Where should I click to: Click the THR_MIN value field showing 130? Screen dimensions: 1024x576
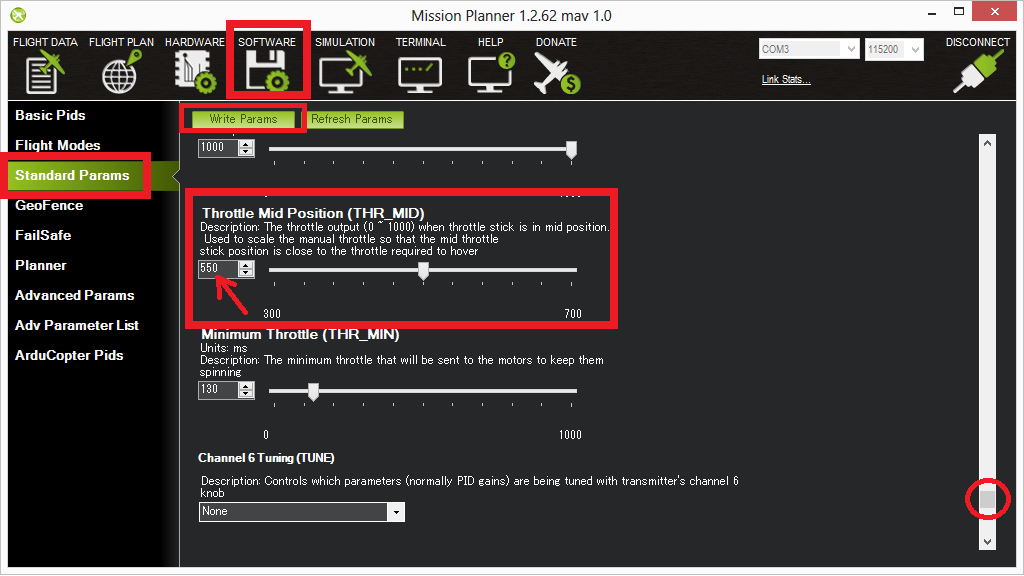tap(218, 390)
